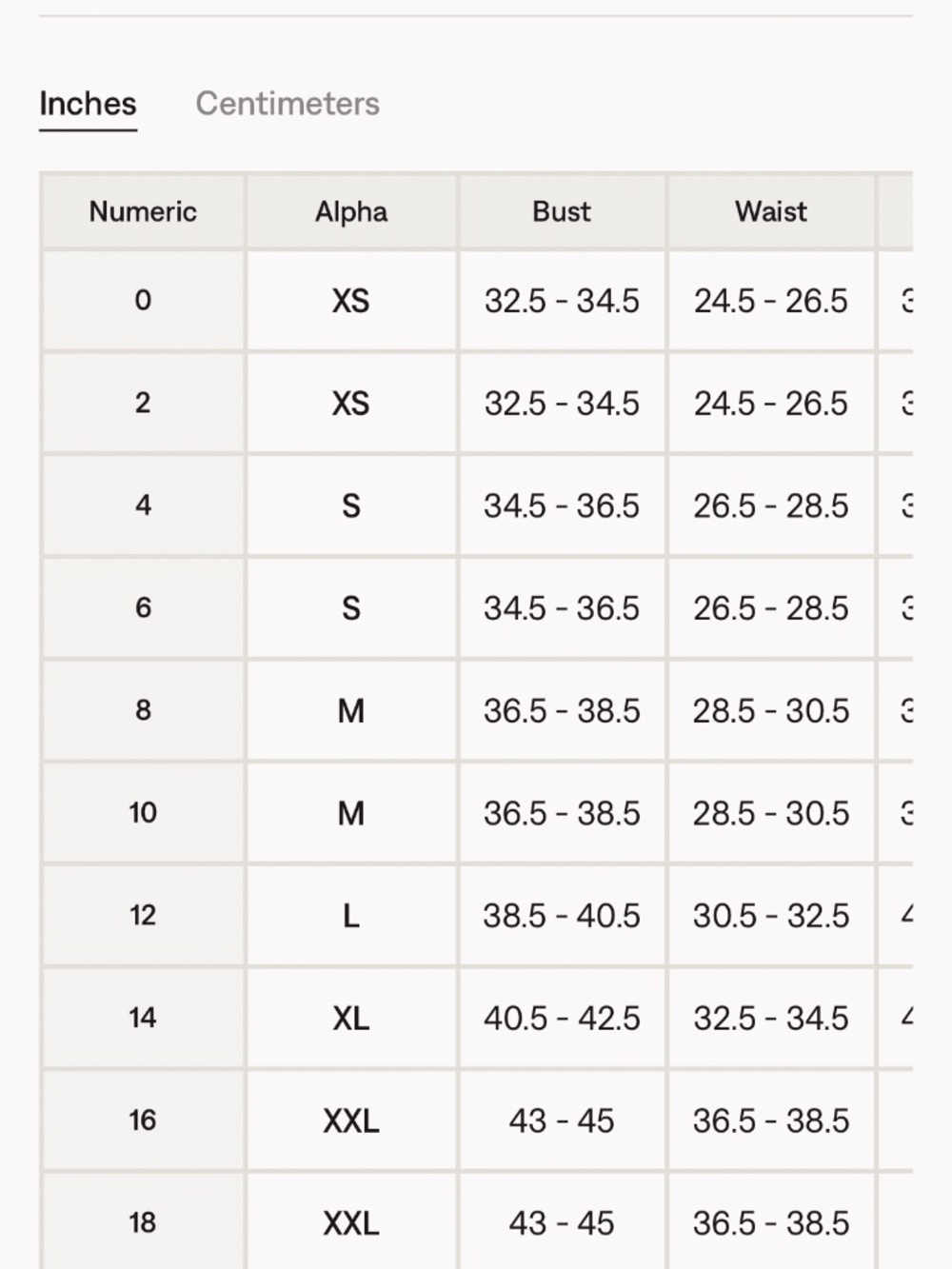Click the numeric size 6 cell
This screenshot has height=1269, width=952.
tap(143, 608)
